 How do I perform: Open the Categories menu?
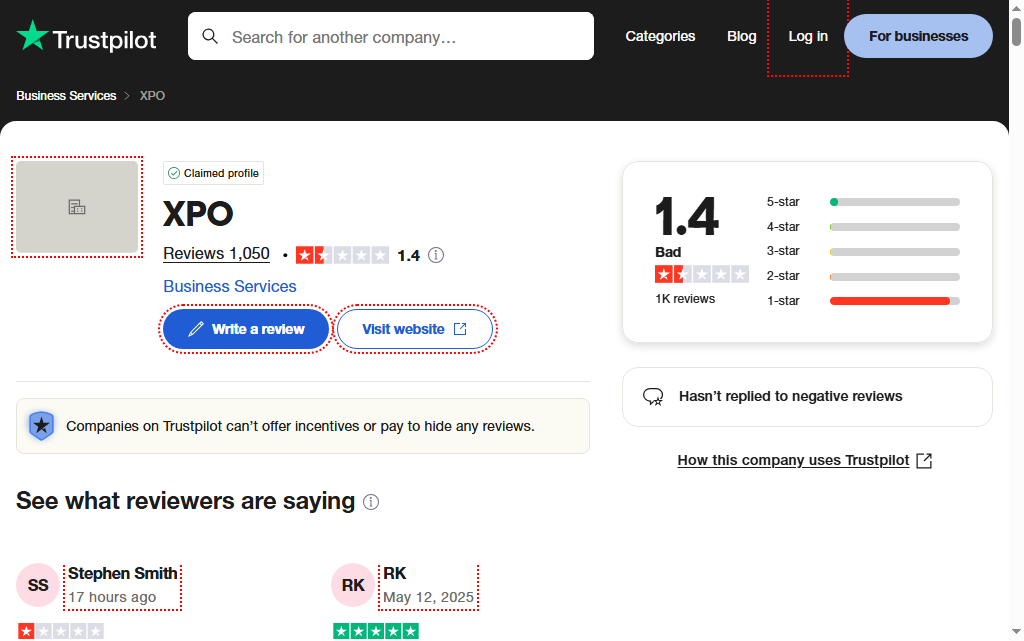point(660,36)
